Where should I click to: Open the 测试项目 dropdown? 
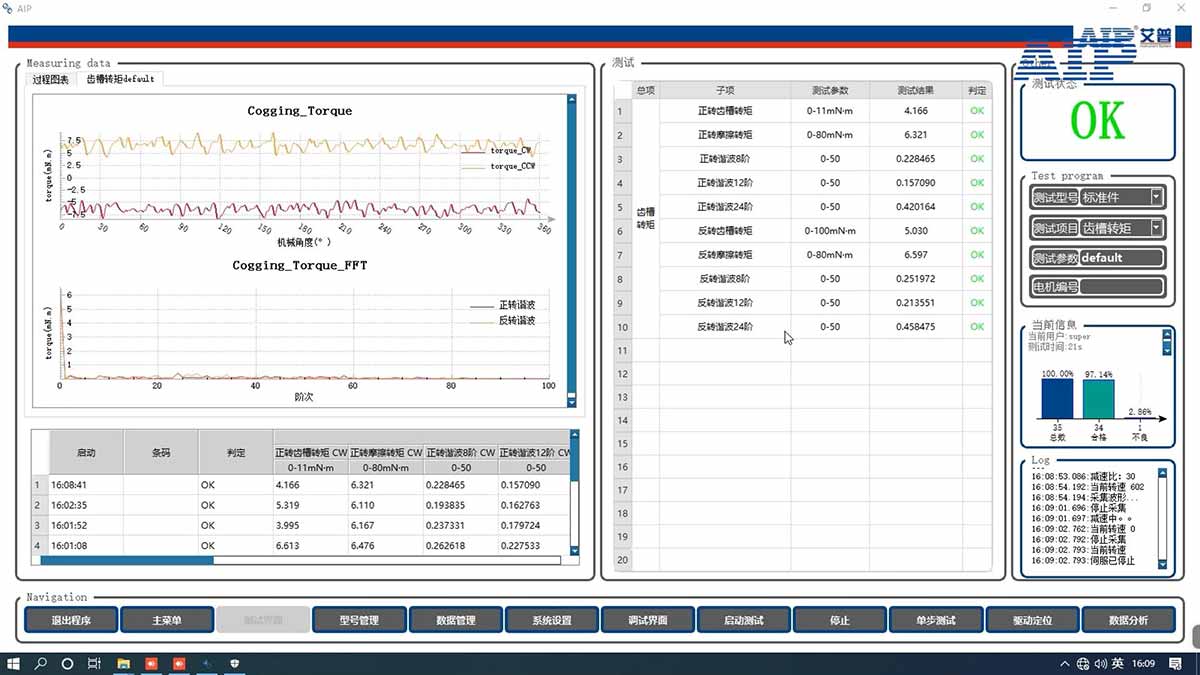1156,228
